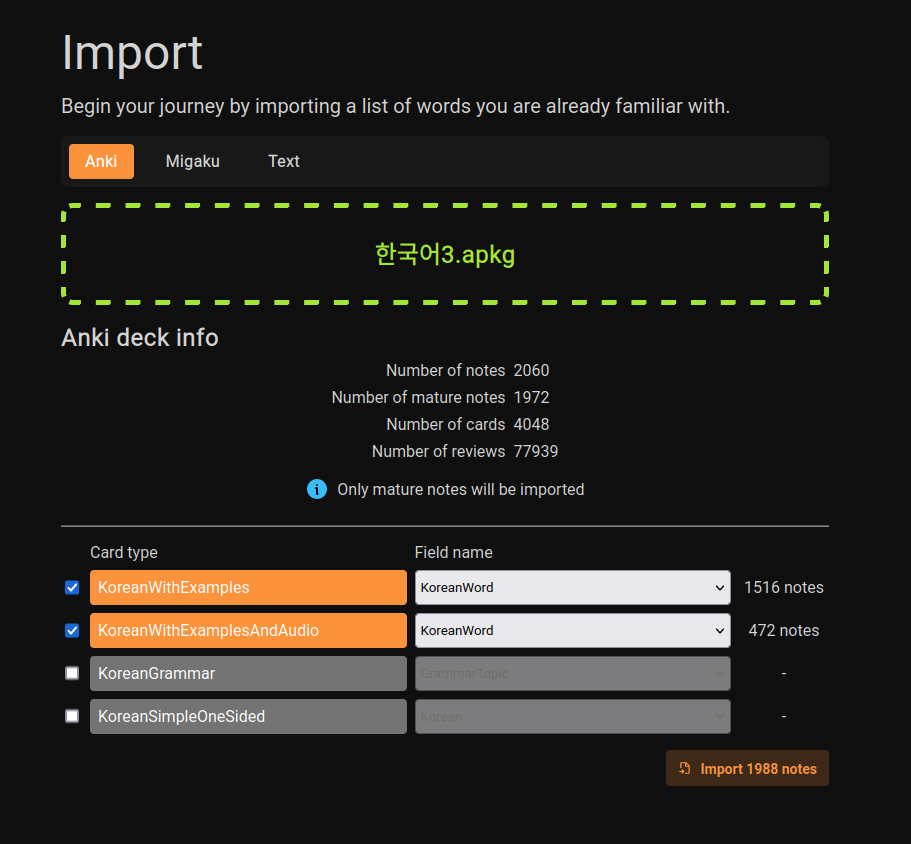Open field dropdown for KoreanWithExamplesAndAudio row
This screenshot has width=911, height=844.
click(572, 630)
